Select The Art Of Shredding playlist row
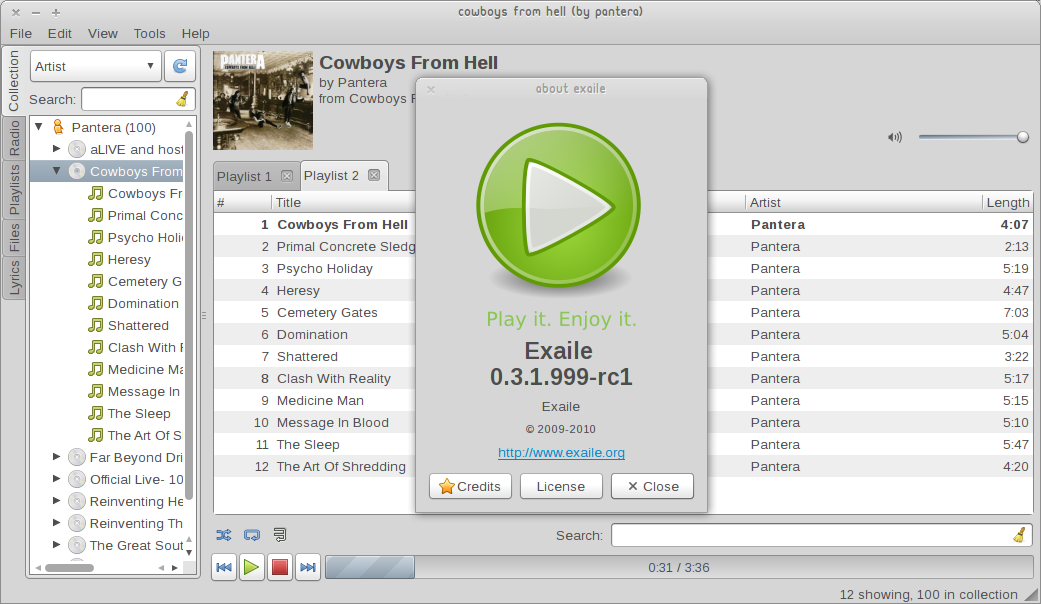This screenshot has width=1041, height=604. coord(623,467)
